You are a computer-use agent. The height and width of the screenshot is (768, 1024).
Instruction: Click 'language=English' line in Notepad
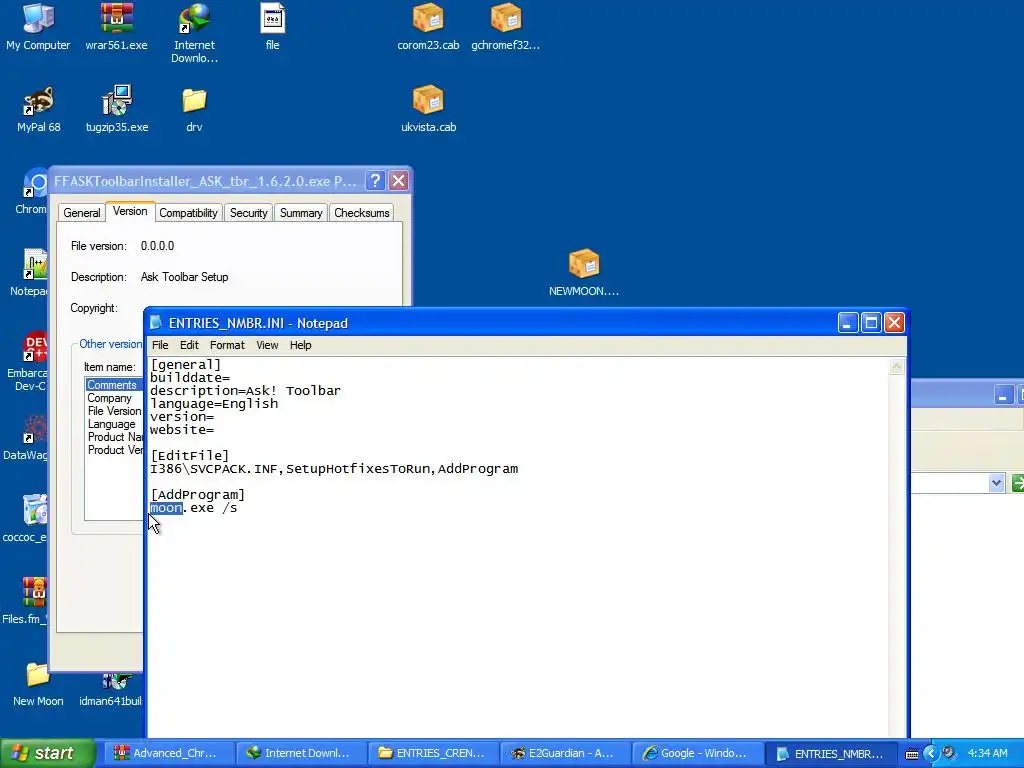[214, 404]
